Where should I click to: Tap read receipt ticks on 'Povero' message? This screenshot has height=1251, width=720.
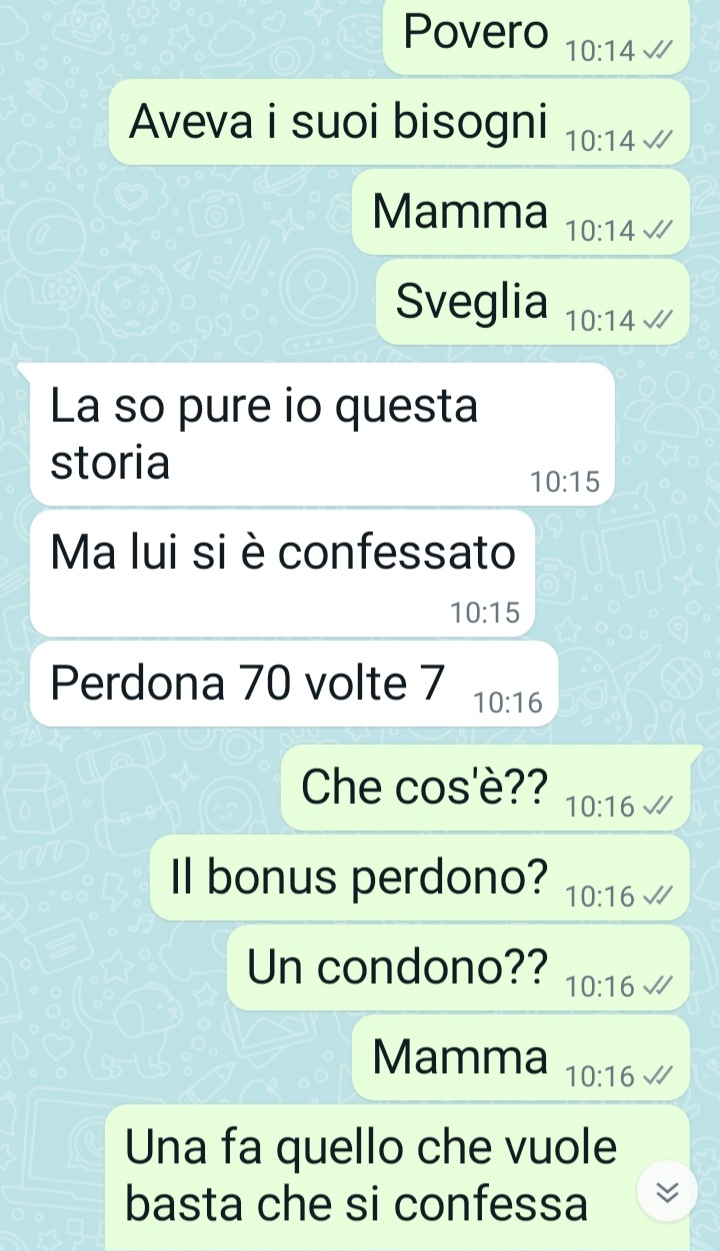(x=653, y=52)
